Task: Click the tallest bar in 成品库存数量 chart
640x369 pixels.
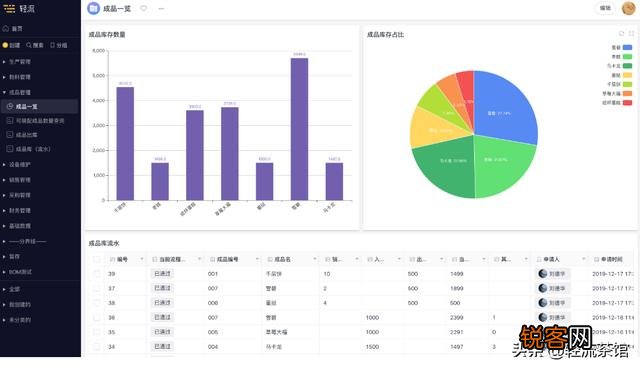Action: click(299, 129)
